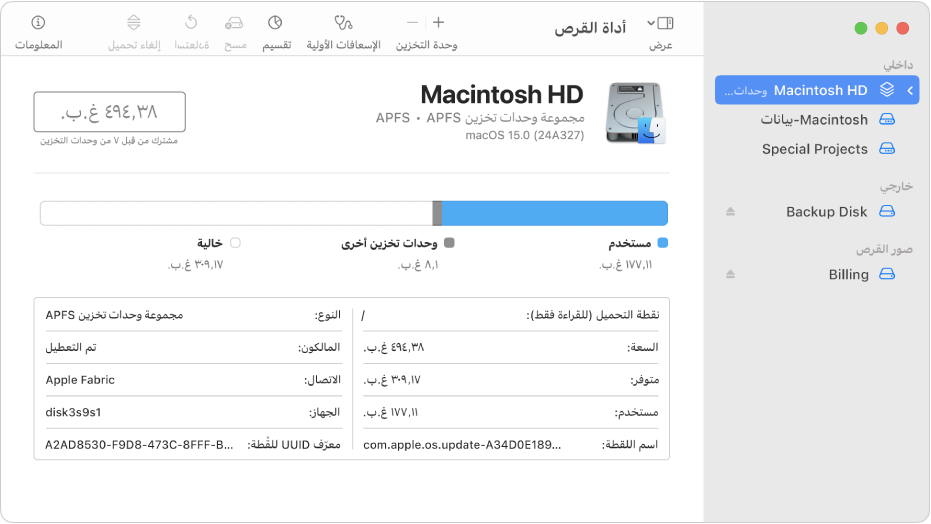Click the Billing disk icon

click(x=887, y=274)
